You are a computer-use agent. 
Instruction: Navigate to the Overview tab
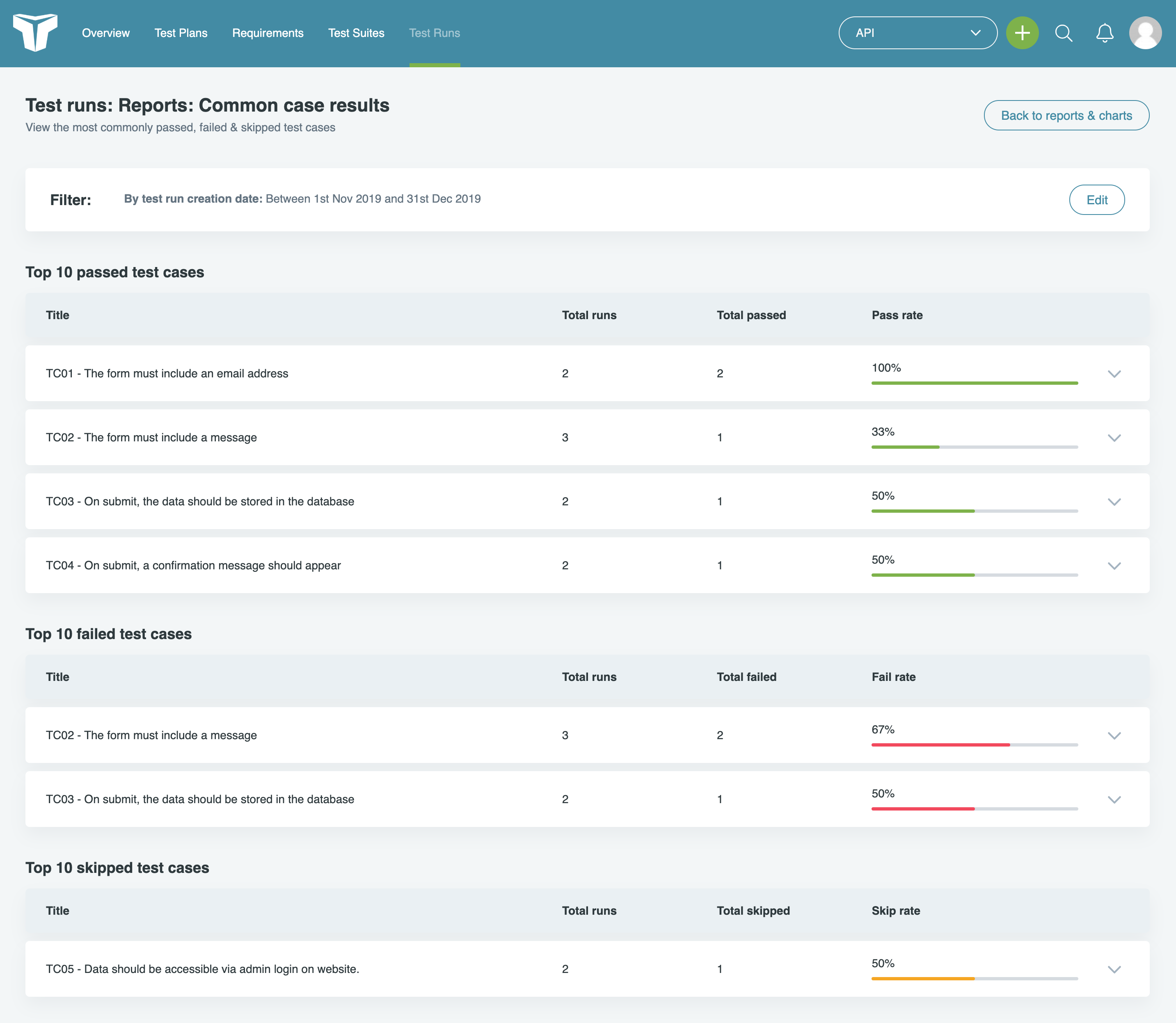point(106,33)
